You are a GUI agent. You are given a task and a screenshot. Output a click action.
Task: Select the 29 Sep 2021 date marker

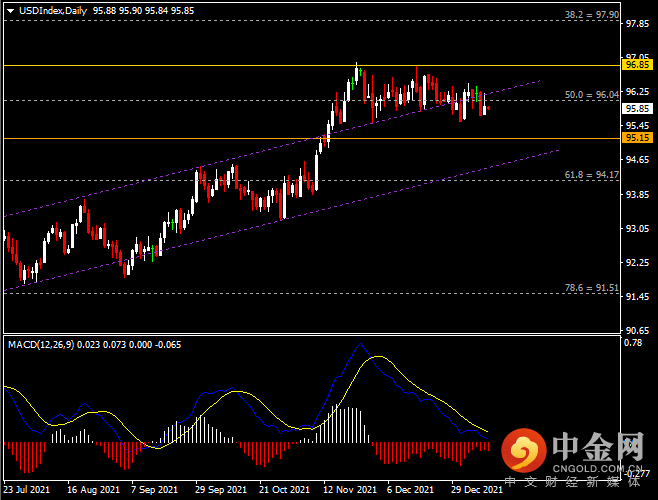[220, 490]
